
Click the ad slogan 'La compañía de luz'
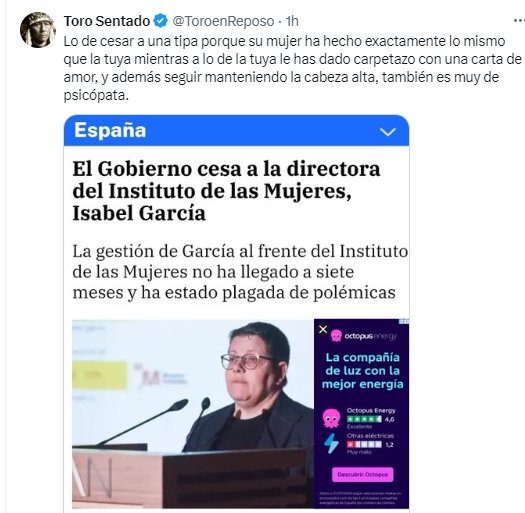[x=363, y=371]
